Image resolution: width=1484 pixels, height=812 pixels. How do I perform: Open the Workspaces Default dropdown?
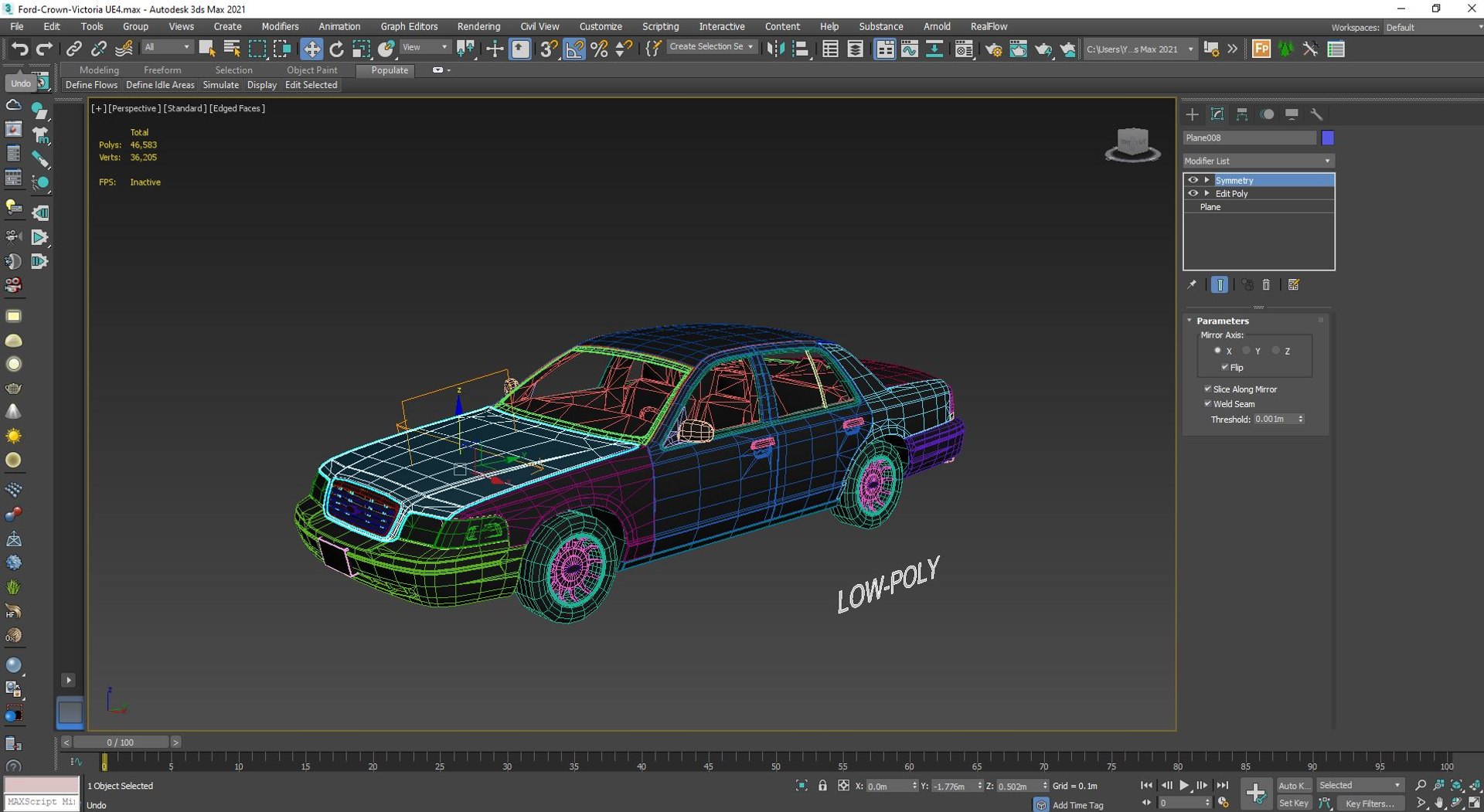[x=1433, y=27]
